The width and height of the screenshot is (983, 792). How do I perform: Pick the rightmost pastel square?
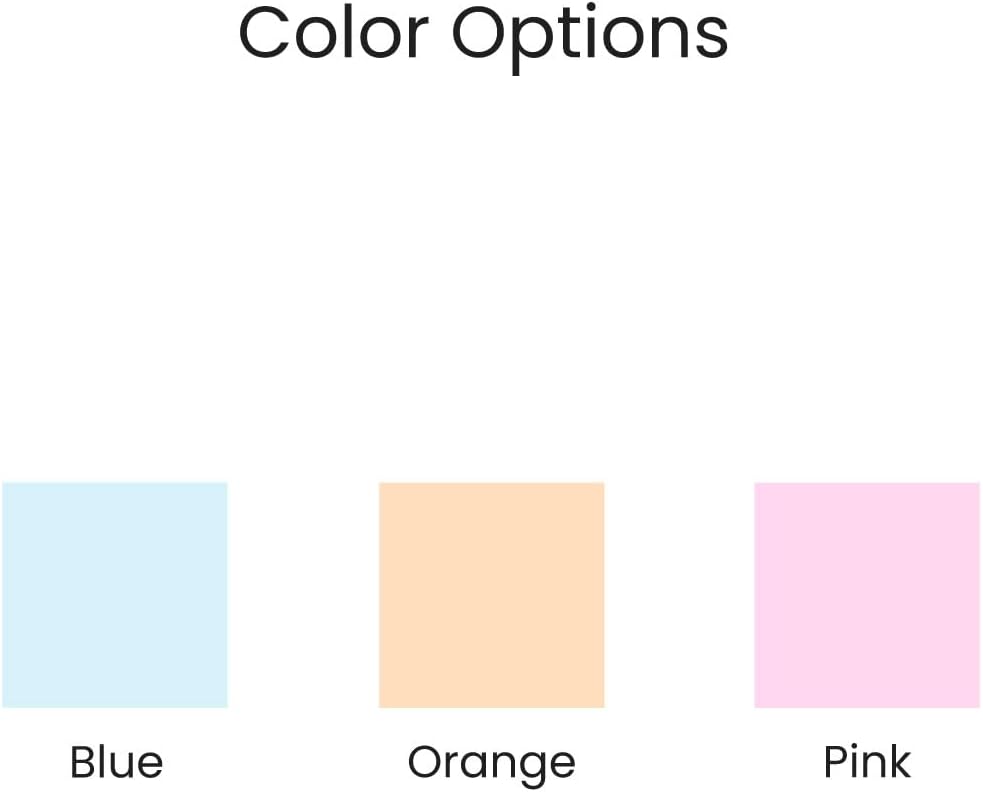point(866,594)
